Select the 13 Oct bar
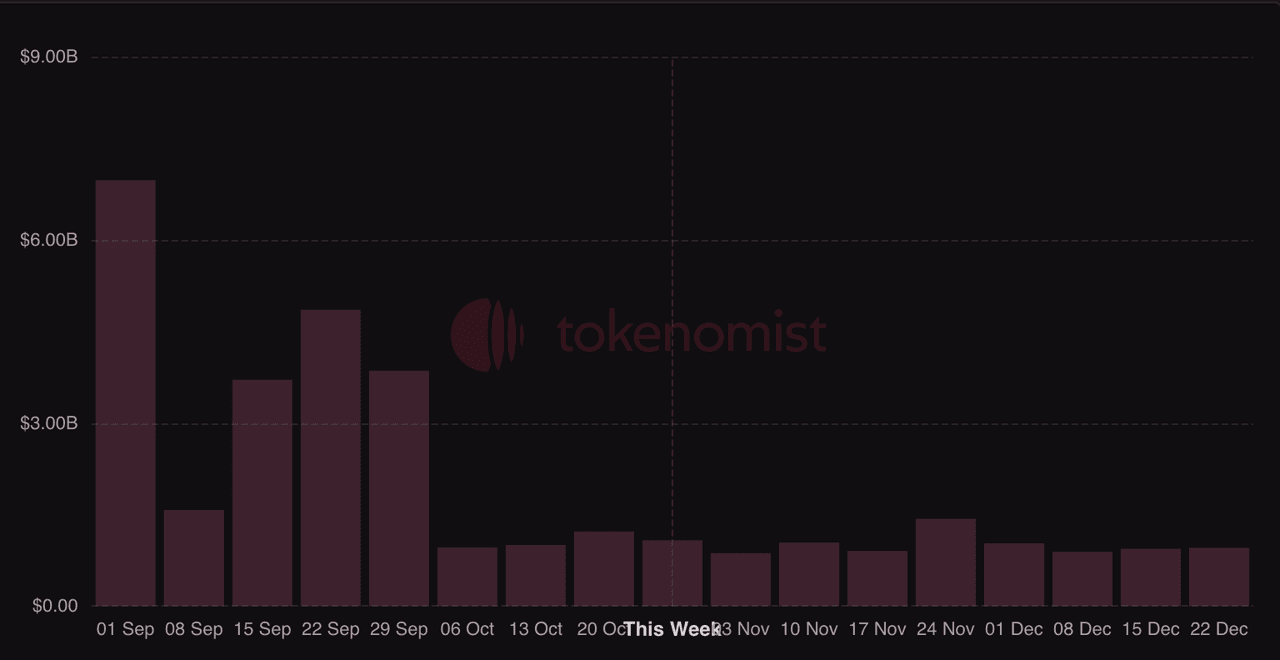1280x660 pixels. (535, 575)
